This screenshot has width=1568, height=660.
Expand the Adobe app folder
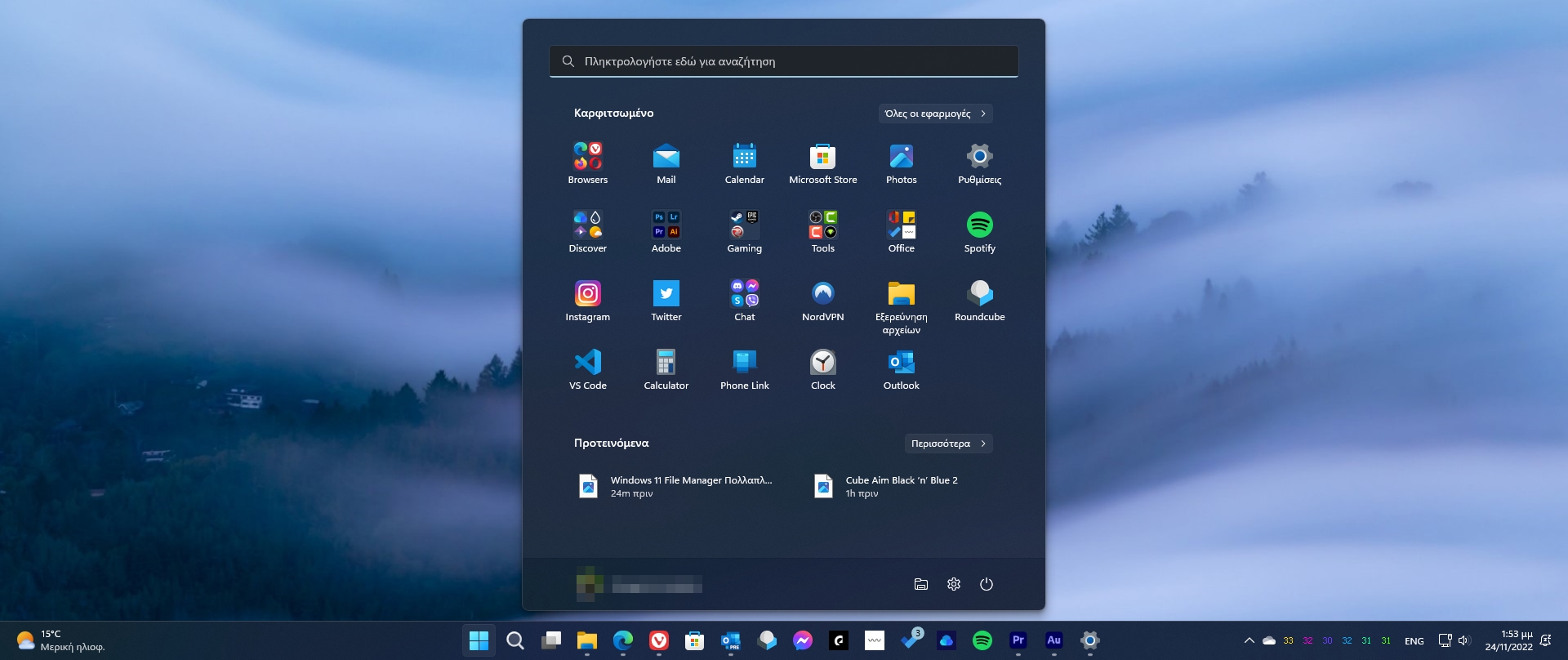click(666, 233)
